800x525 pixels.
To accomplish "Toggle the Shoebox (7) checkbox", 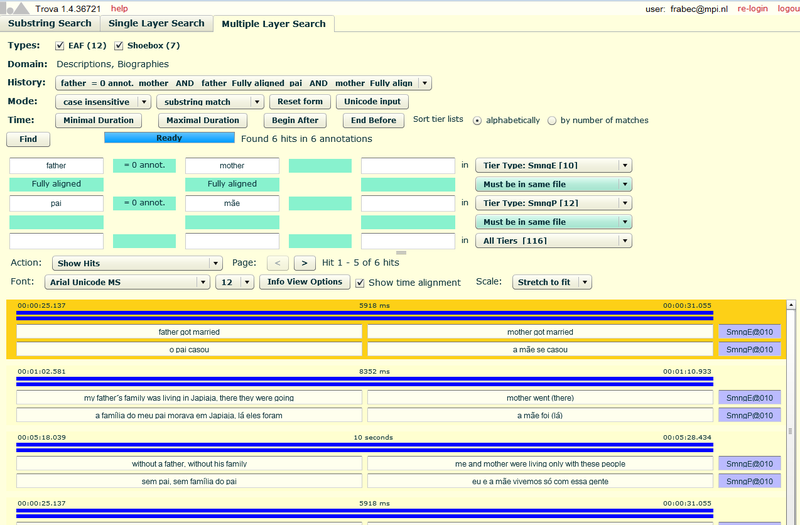I will [119, 46].
